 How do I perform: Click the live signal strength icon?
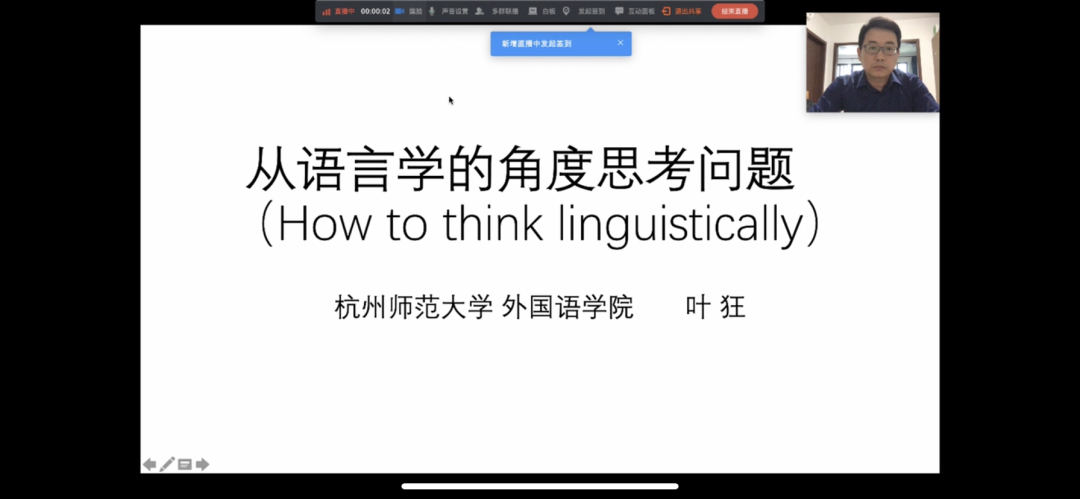point(326,11)
